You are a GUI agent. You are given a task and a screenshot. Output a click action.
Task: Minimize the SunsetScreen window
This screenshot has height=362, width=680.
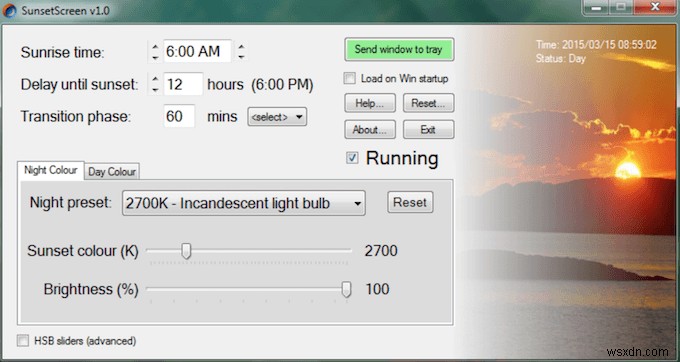pyautogui.click(x=597, y=7)
